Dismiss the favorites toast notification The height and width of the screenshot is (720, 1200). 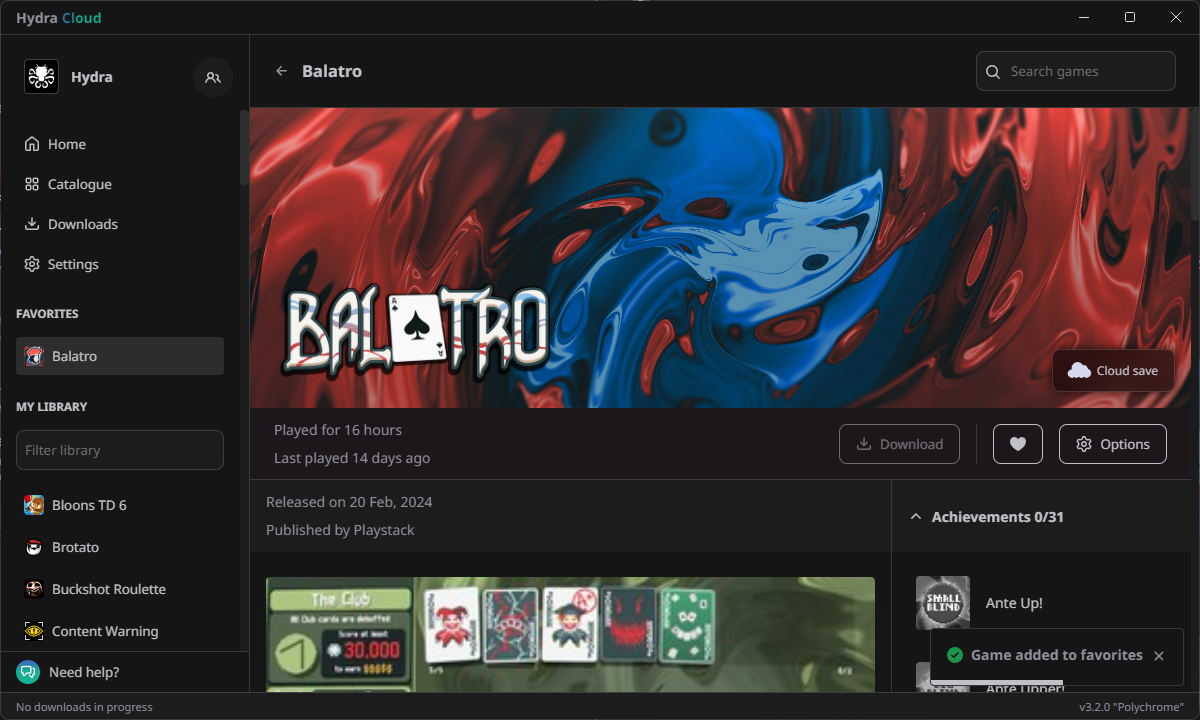[x=1159, y=656]
